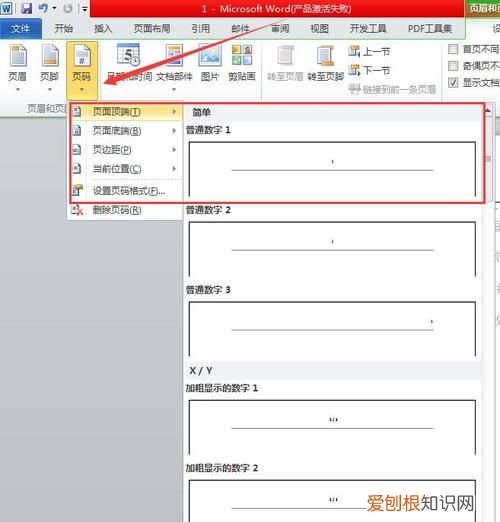Expand the 页码 dropdown arrow
Image resolution: width=500 pixels, height=522 pixels.
tap(82, 89)
